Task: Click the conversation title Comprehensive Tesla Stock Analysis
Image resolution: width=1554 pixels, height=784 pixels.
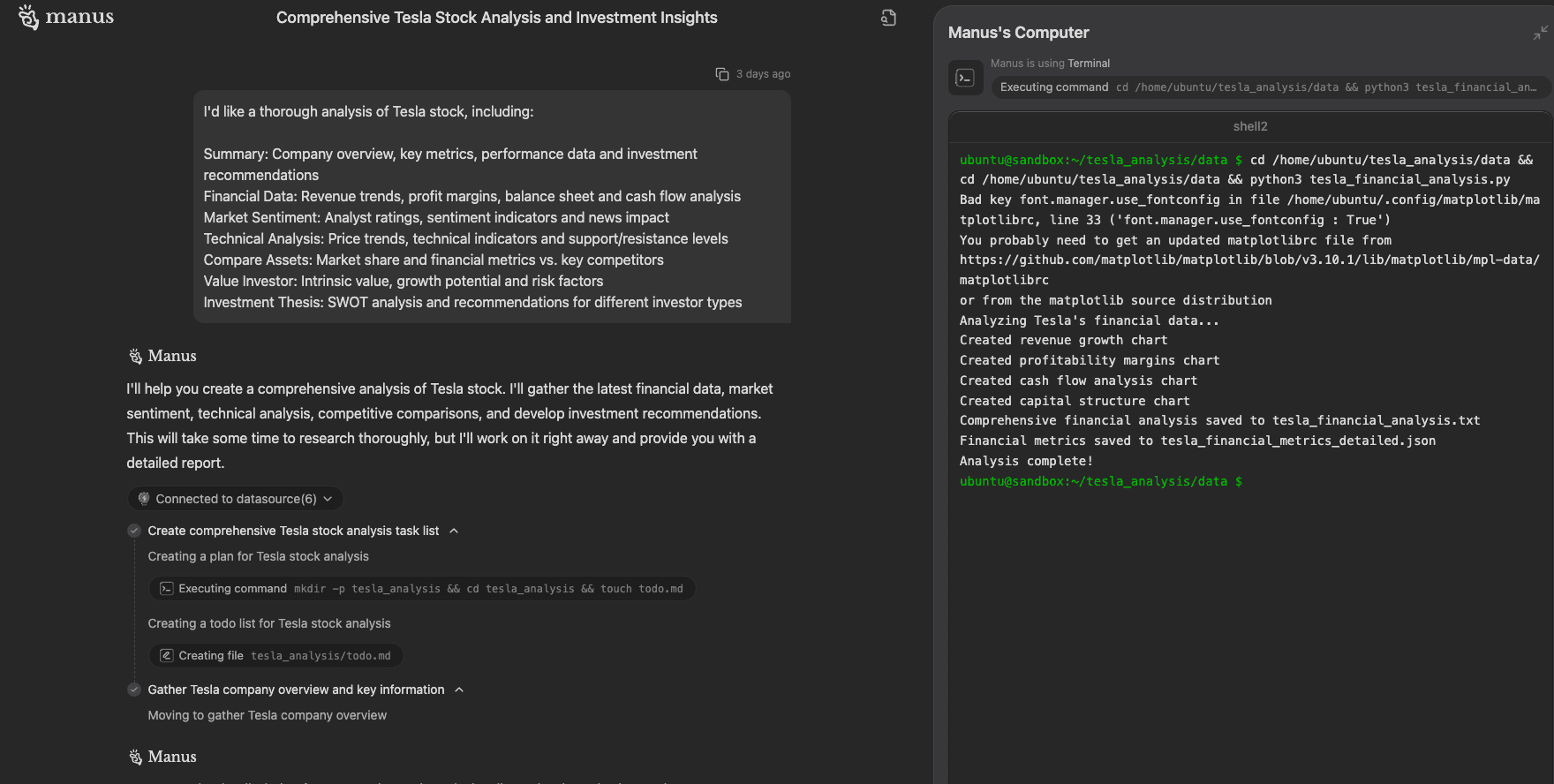Action: tap(496, 18)
